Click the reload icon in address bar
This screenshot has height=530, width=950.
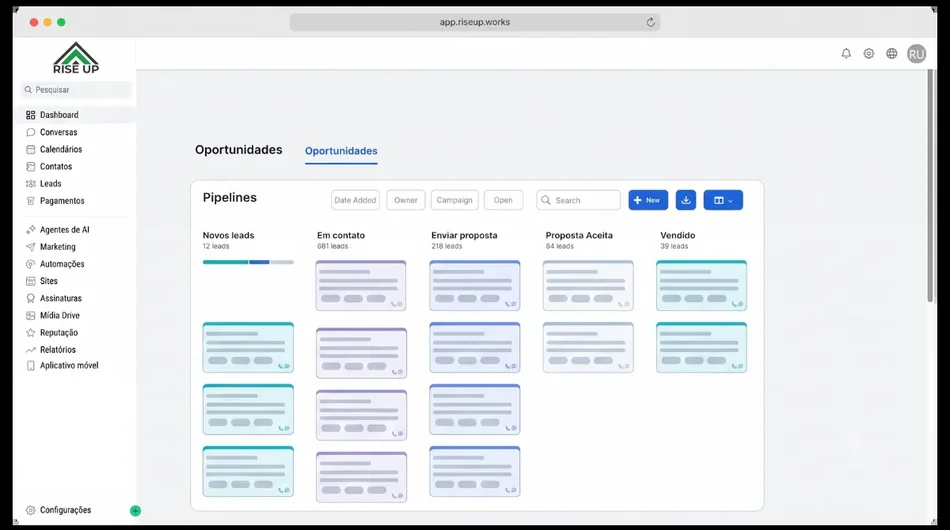651,22
